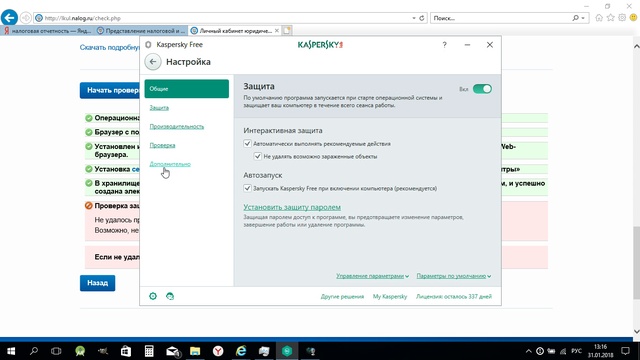640x360 pixels.
Task: Open File Explorer from the taskbar
Action: pyautogui.click(x=195, y=351)
